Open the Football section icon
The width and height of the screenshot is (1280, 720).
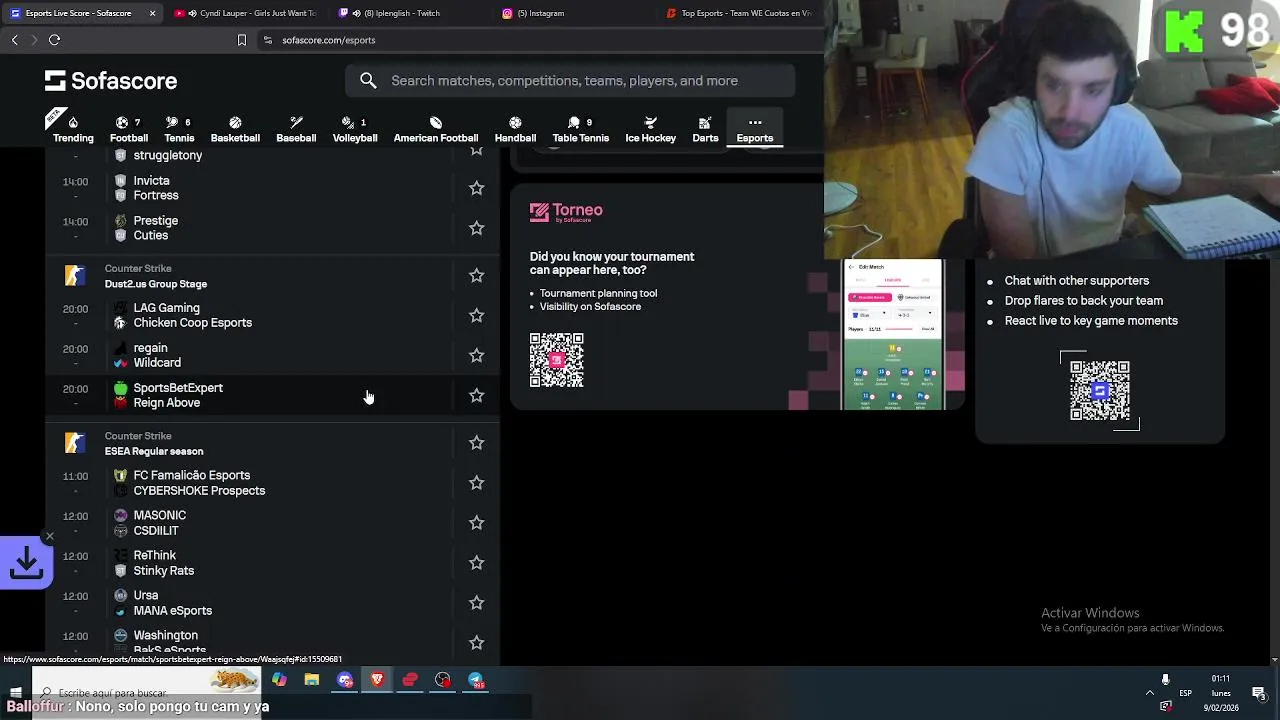[122, 122]
